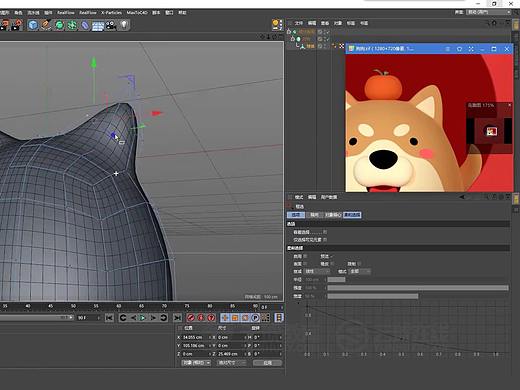
Task: Click the render to picture viewer icon
Action: pos(4,25)
